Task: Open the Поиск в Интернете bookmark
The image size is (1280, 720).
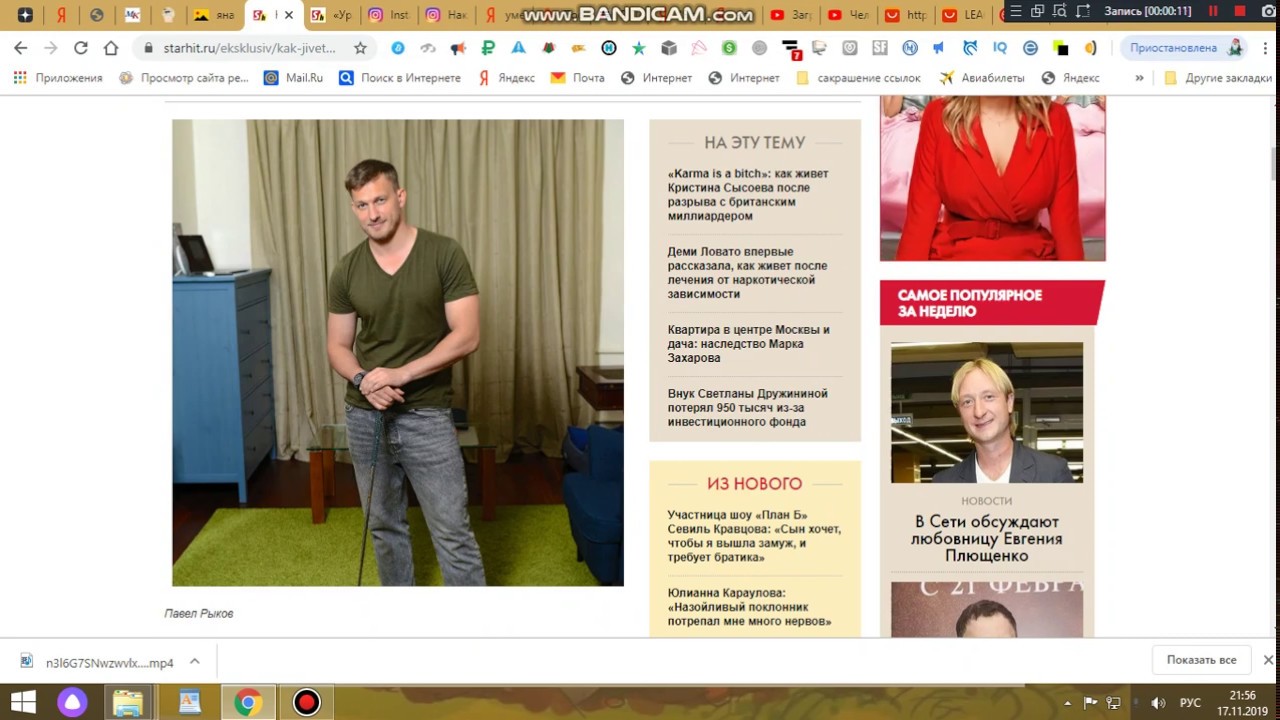Action: click(x=399, y=78)
